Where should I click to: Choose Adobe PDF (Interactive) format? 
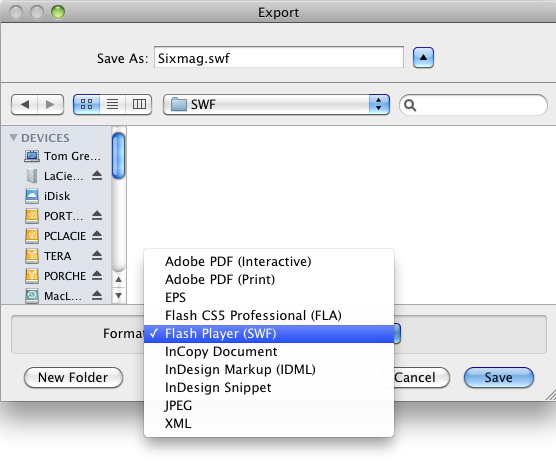click(x=238, y=261)
